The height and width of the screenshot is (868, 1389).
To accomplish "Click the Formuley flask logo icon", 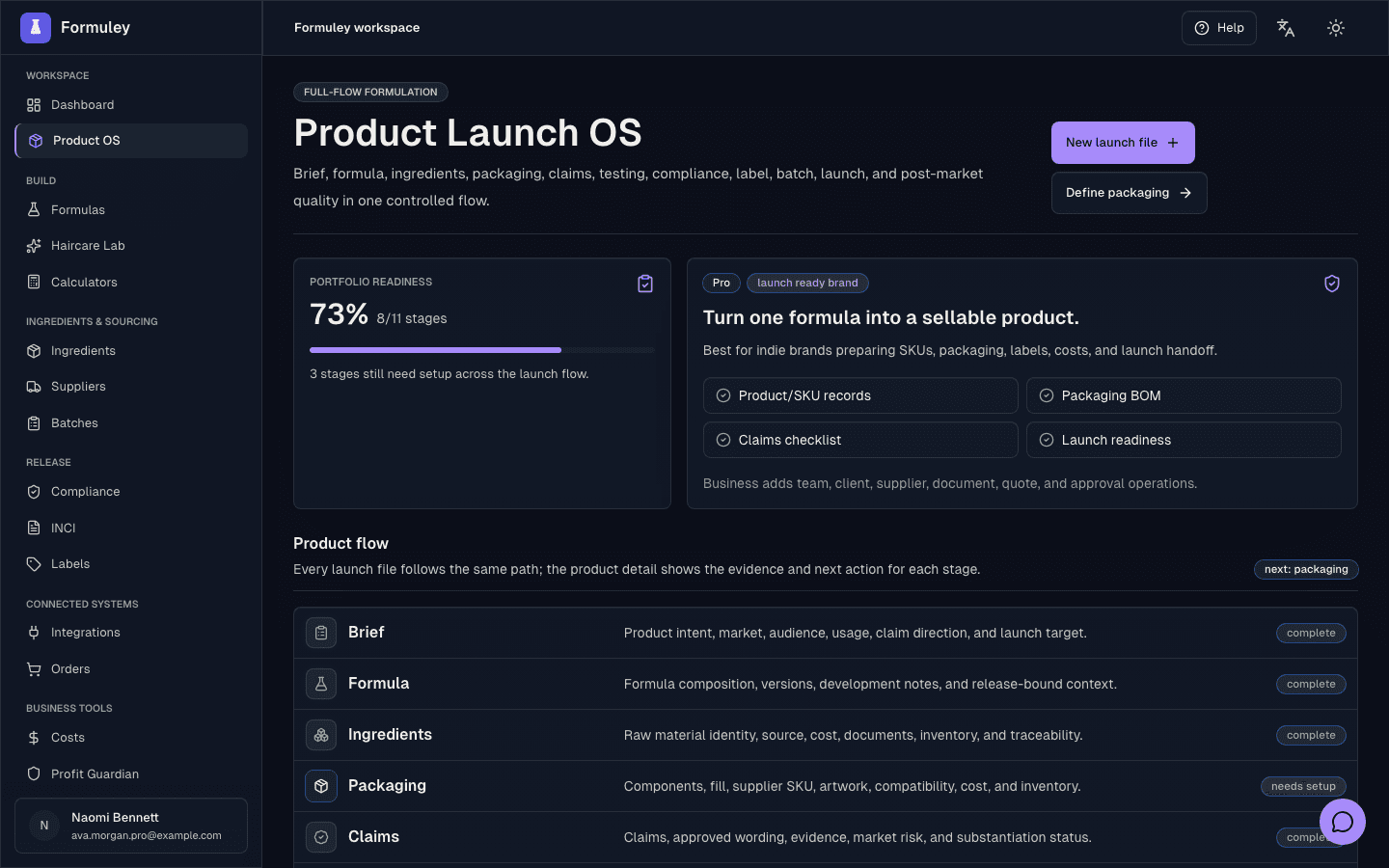I will pos(36,28).
